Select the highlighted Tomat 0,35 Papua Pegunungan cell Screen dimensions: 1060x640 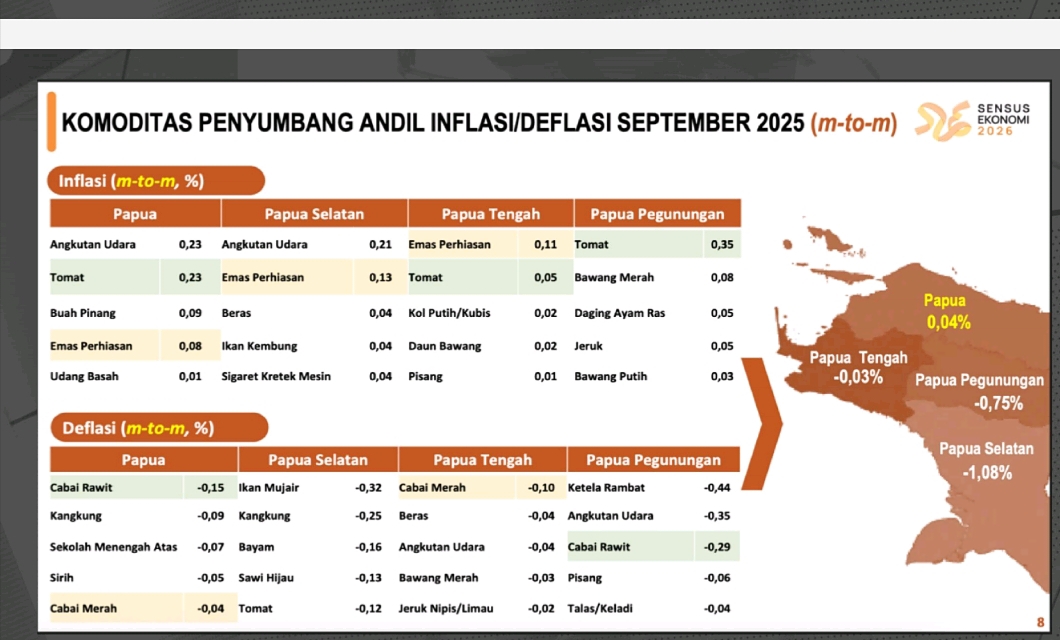pos(656,244)
